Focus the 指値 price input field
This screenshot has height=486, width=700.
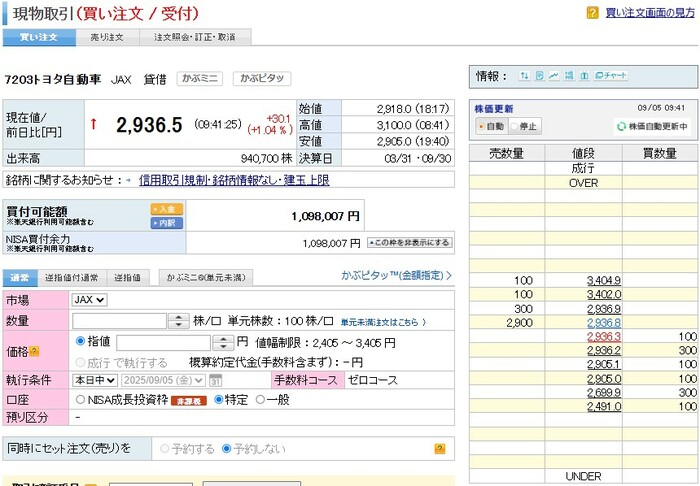(x=163, y=343)
